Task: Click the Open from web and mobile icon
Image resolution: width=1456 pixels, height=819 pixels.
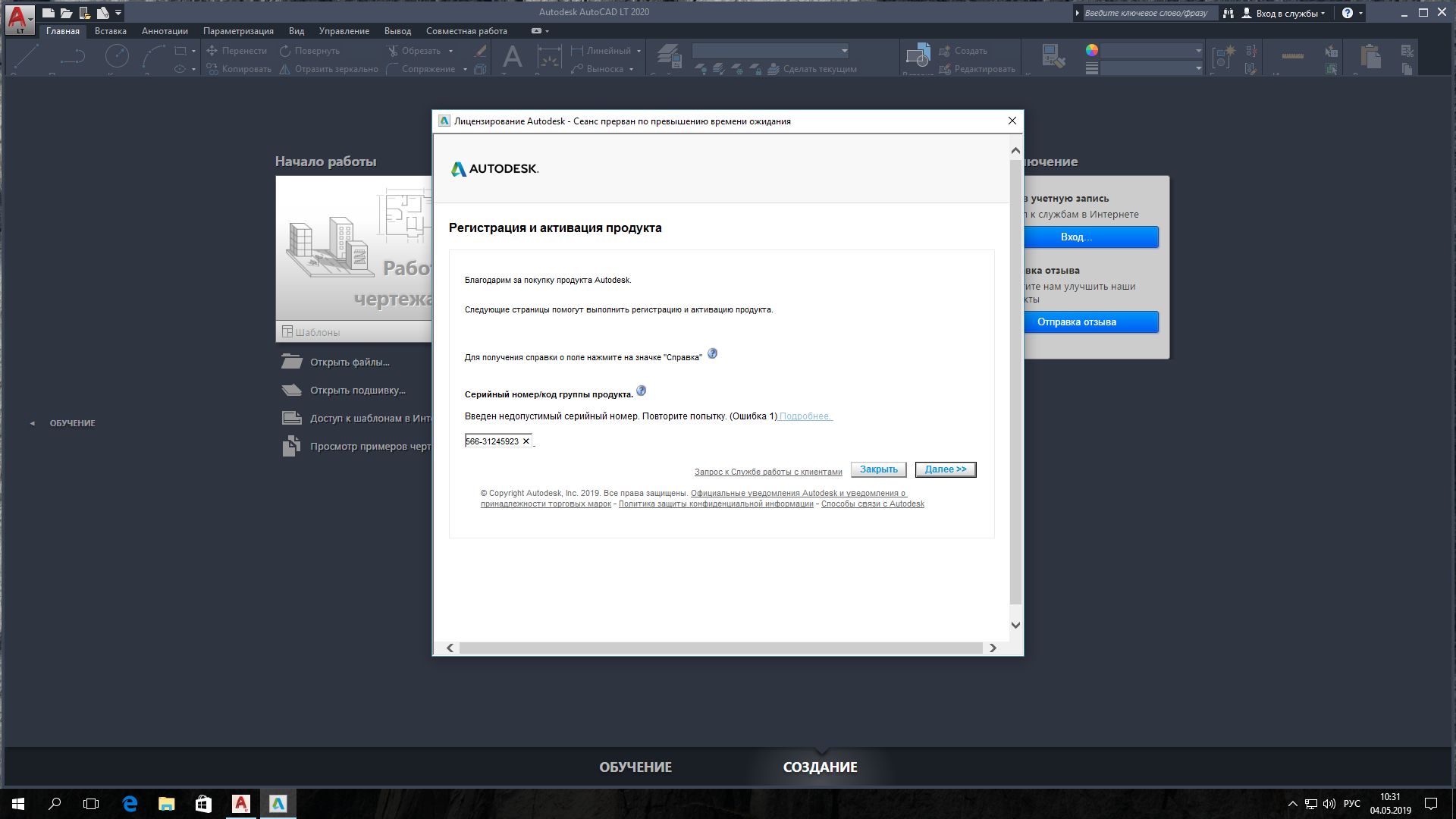Action: (x=85, y=13)
